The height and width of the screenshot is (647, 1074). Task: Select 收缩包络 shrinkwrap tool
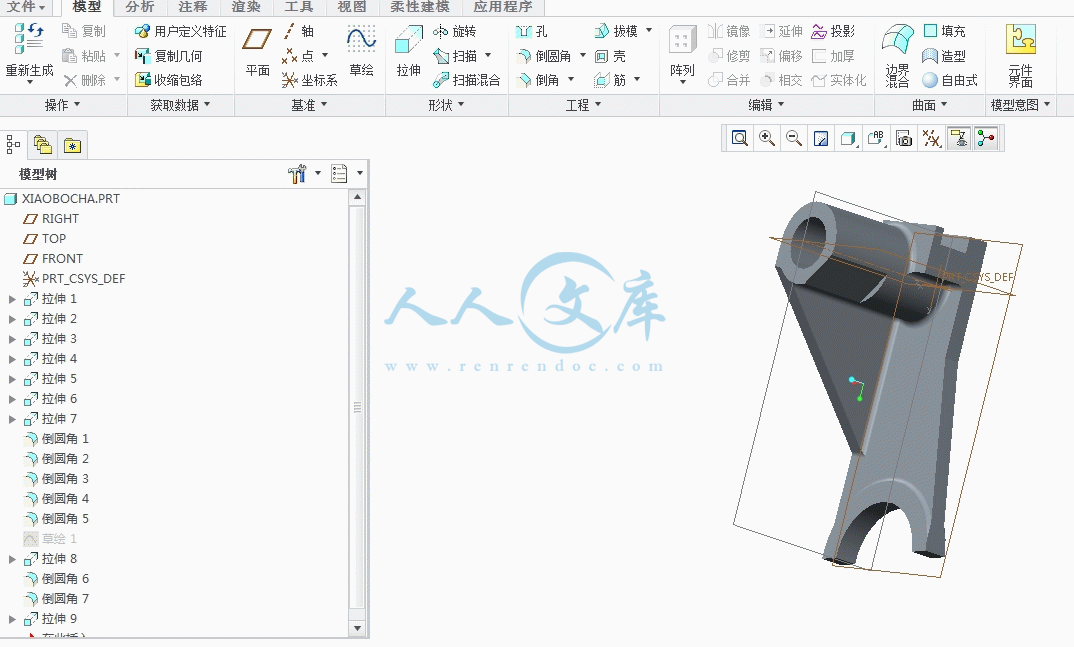[x=168, y=80]
